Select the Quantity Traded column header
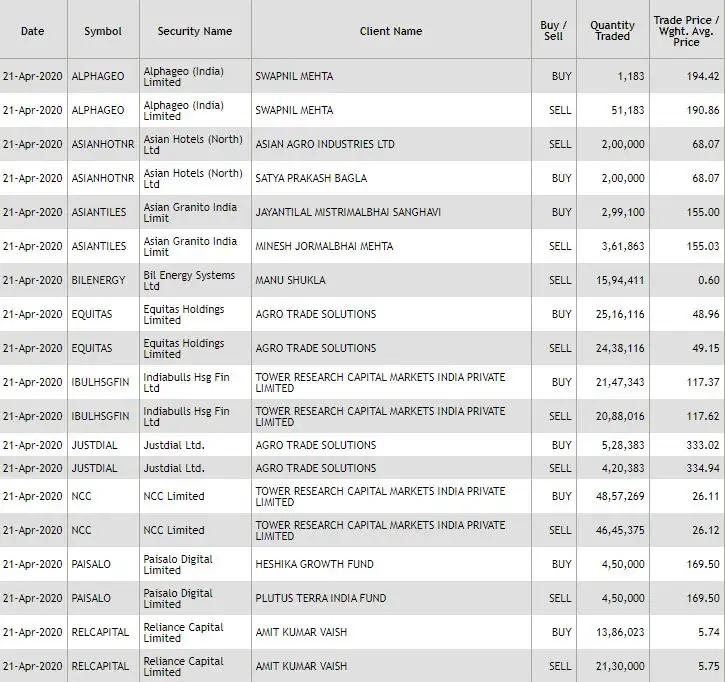This screenshot has width=725, height=682. pyautogui.click(x=612, y=31)
